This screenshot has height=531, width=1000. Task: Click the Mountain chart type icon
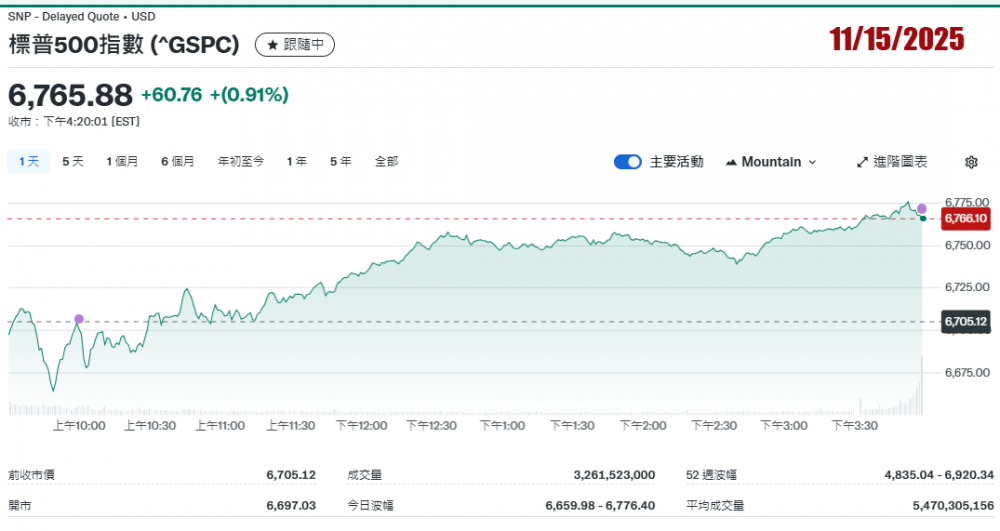pos(731,162)
